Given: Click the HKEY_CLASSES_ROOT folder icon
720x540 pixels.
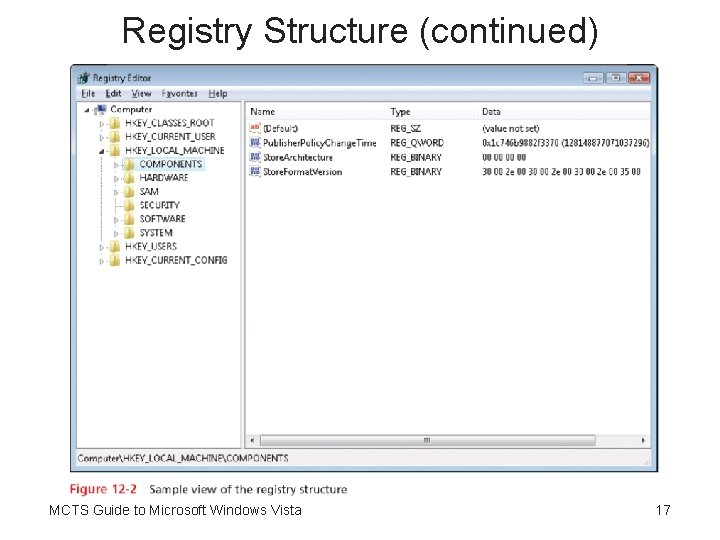Looking at the screenshot, I should coord(115,123).
